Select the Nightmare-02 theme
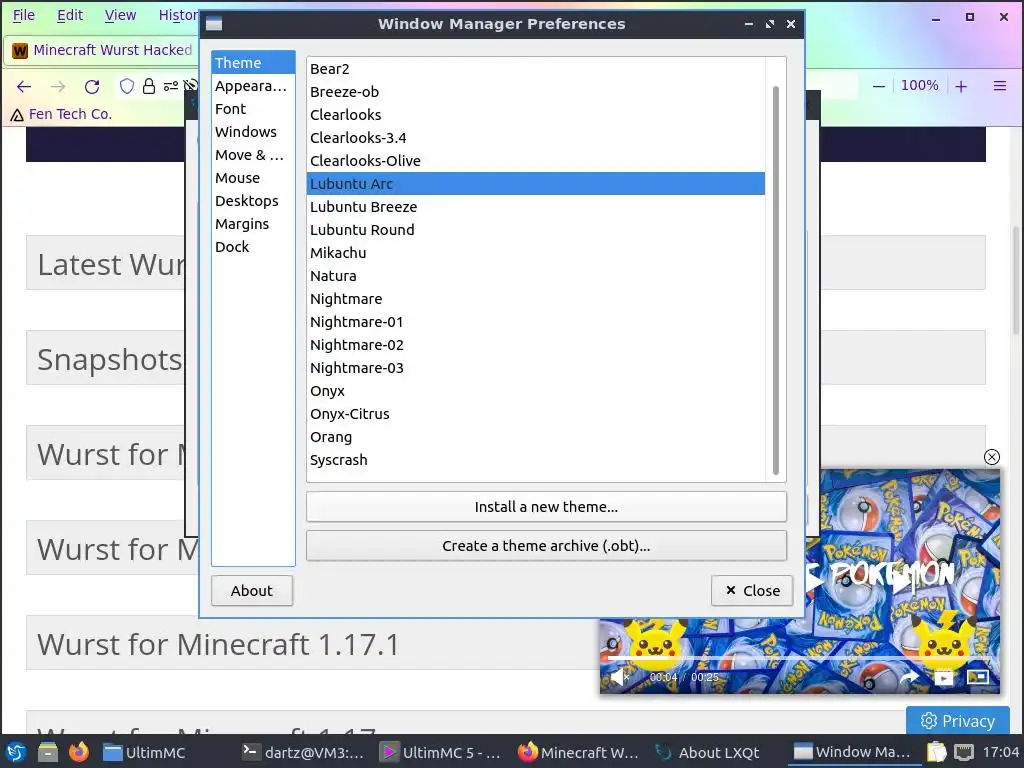Image resolution: width=1024 pixels, height=768 pixels. point(536,345)
